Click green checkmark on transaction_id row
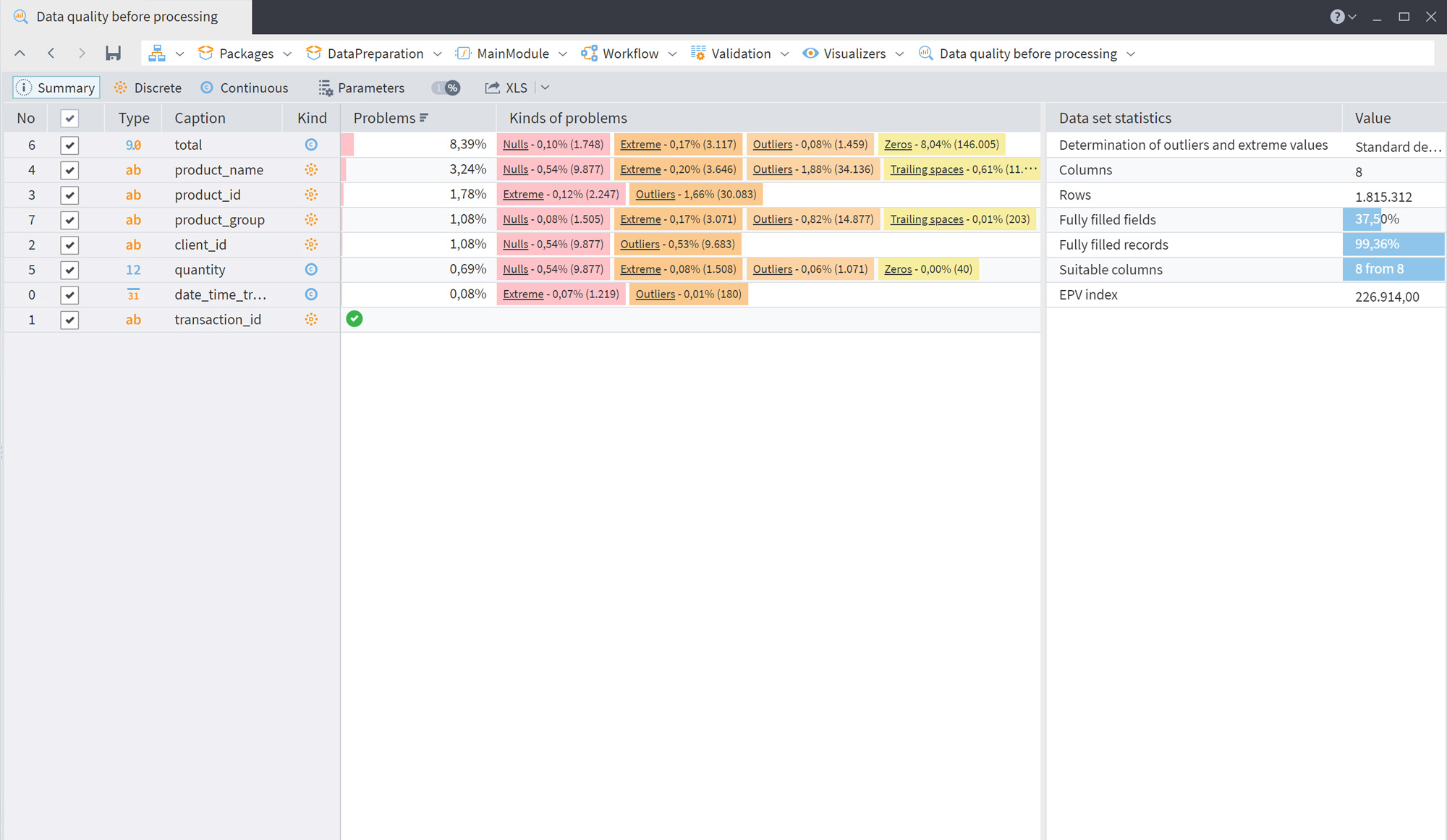 355,319
